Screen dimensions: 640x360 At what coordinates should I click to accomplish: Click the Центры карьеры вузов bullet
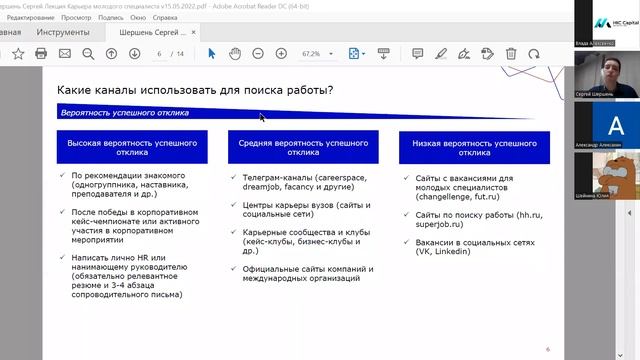[x=307, y=209]
